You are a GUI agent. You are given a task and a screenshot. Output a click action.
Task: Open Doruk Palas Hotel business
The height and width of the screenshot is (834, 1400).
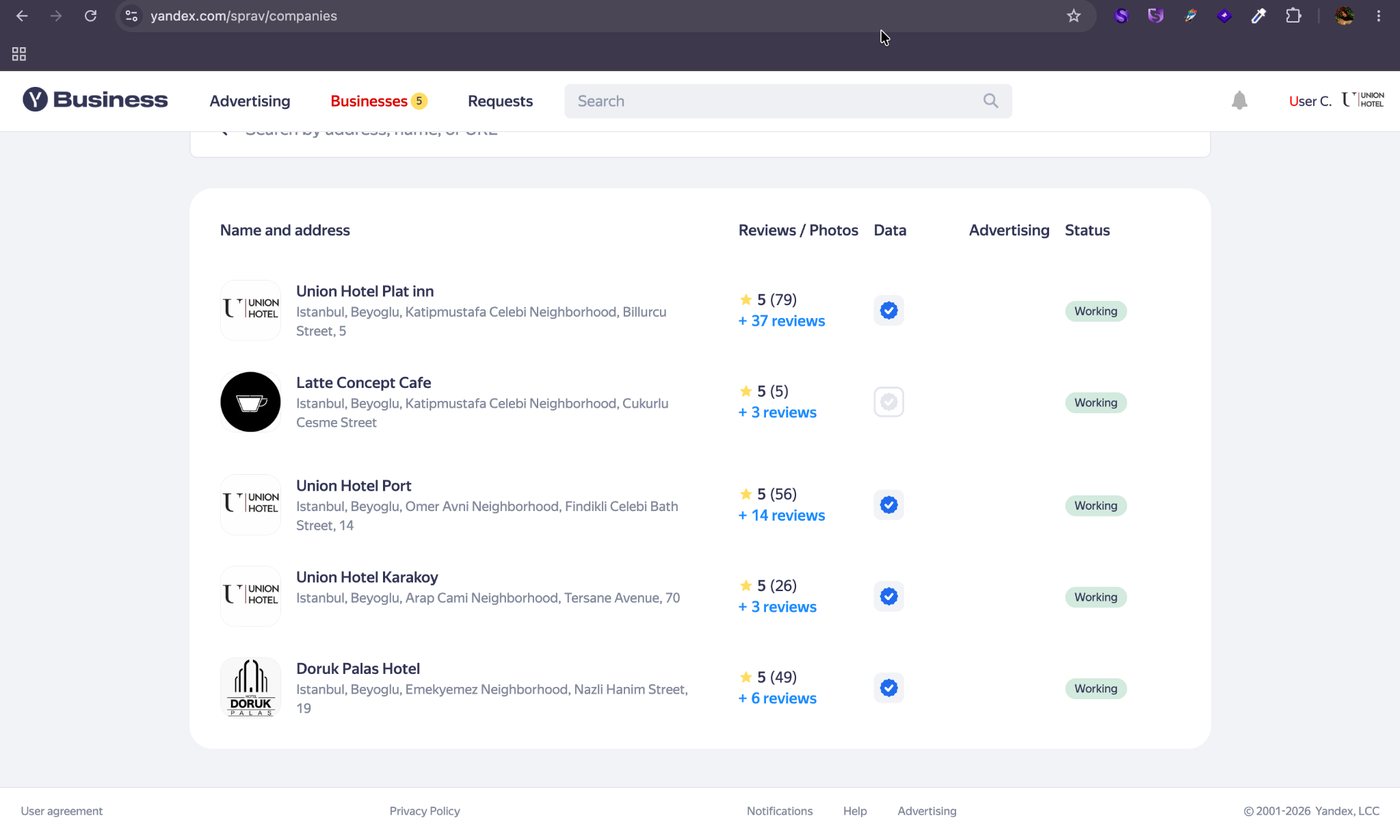pyautogui.click(x=358, y=669)
